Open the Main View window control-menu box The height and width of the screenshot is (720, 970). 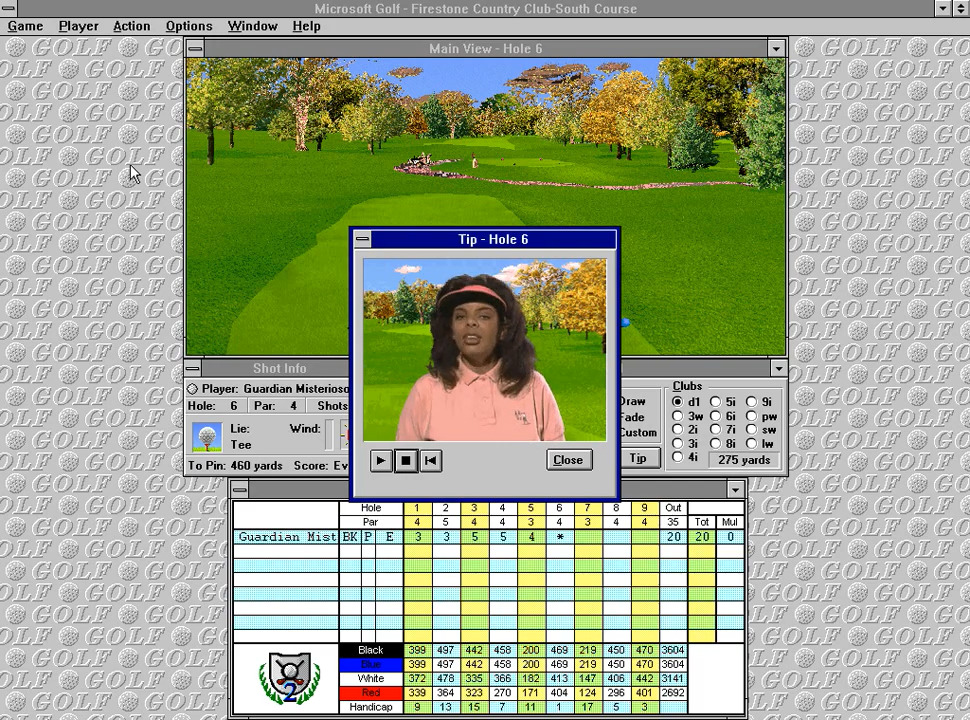coord(195,48)
